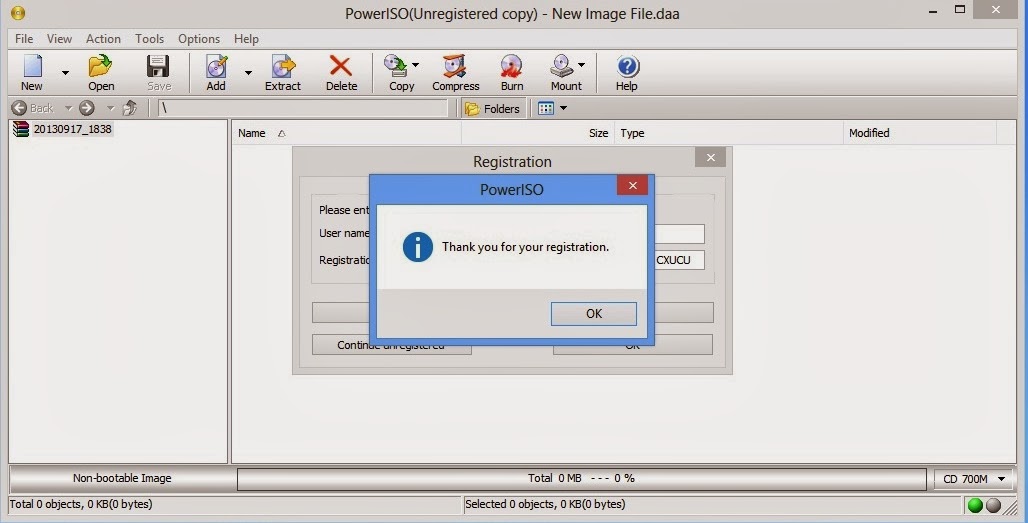Click OK in the PowerISO message box
Screen dimensions: 1028x523
[593, 313]
